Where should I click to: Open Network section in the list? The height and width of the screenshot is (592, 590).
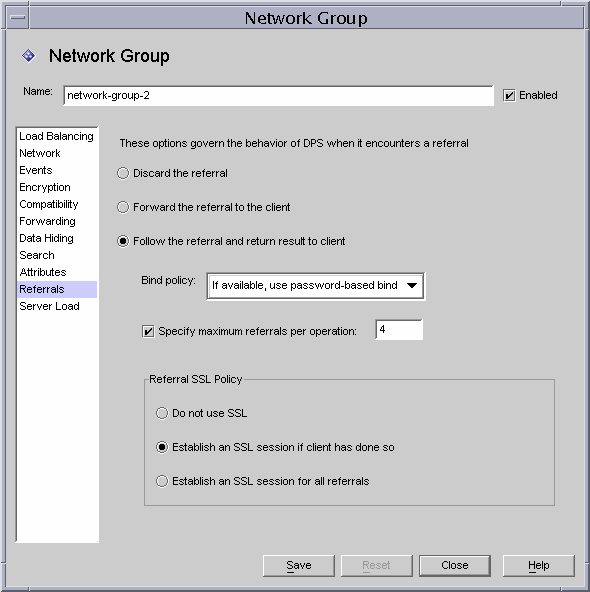tap(57, 153)
